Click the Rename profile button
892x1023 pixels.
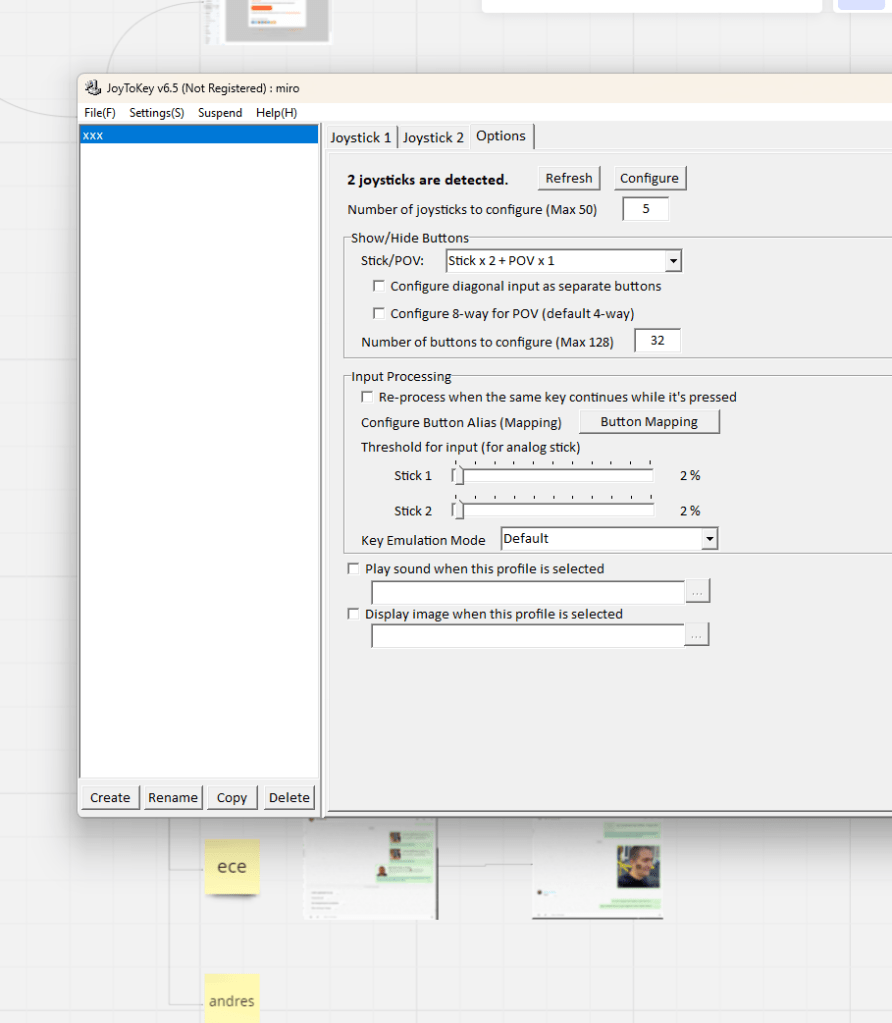click(173, 797)
